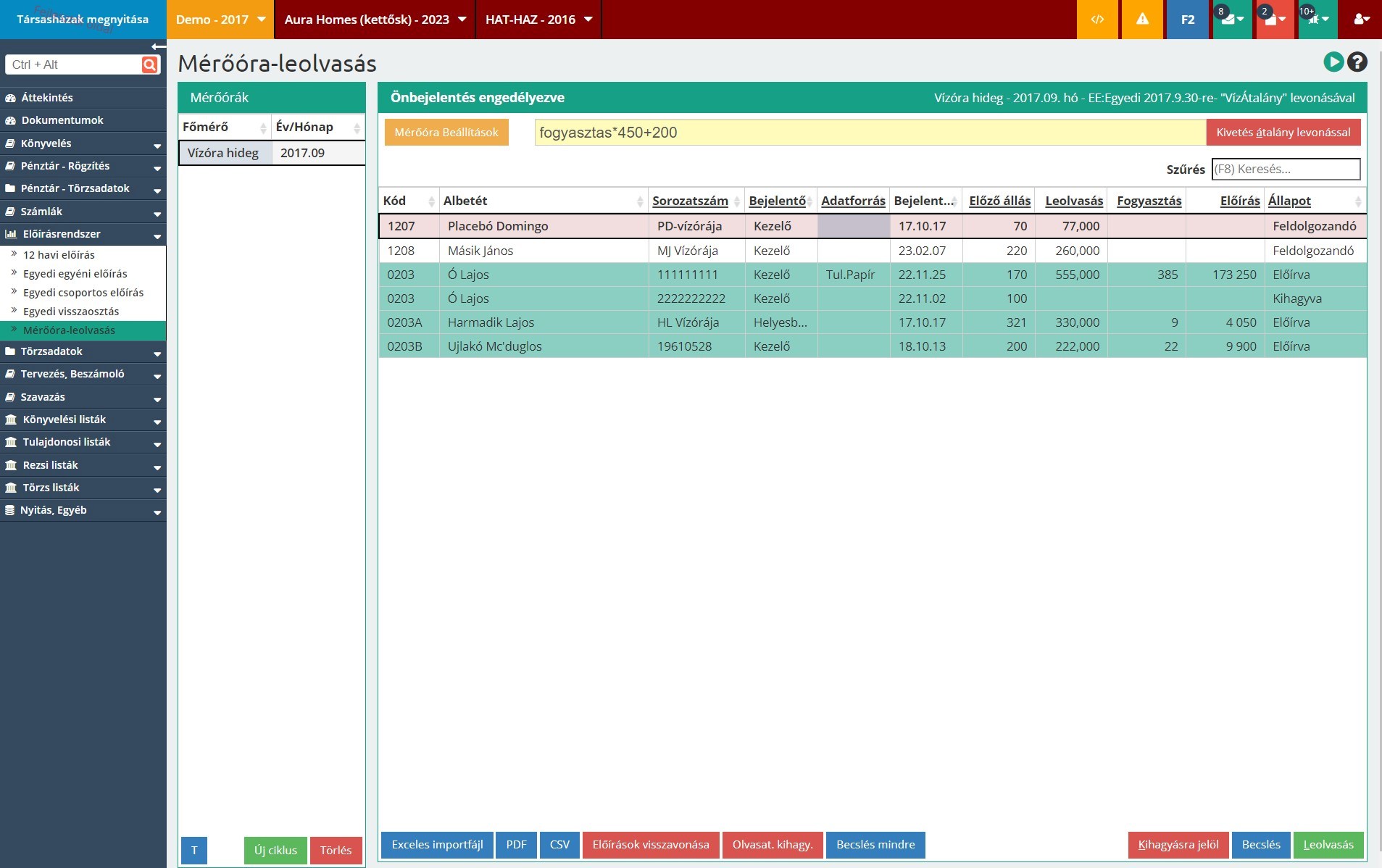The width and height of the screenshot is (1382, 868).
Task: Select 12 havi előírás in sidebar
Action: (x=59, y=255)
